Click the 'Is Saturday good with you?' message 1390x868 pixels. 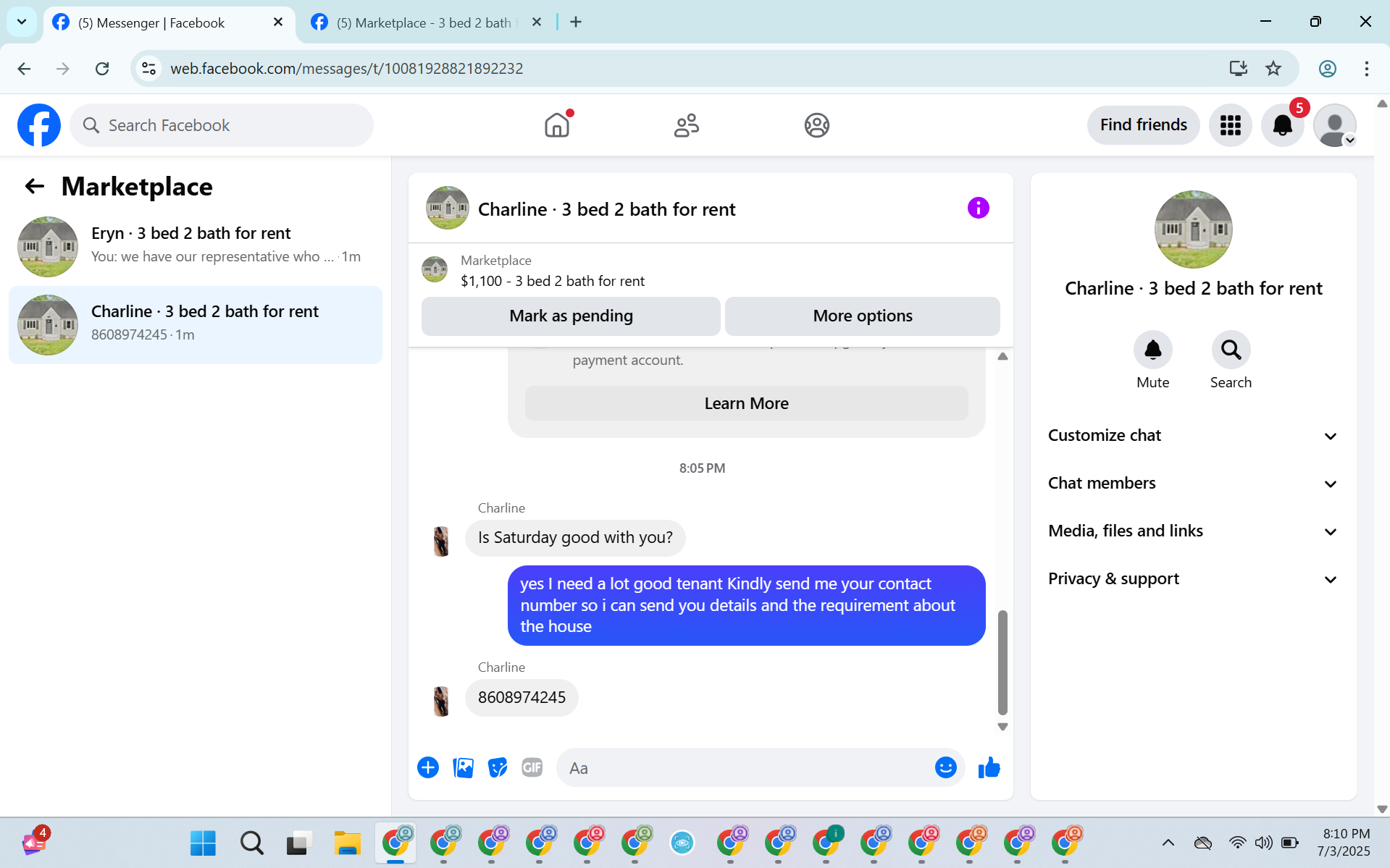coord(575,538)
